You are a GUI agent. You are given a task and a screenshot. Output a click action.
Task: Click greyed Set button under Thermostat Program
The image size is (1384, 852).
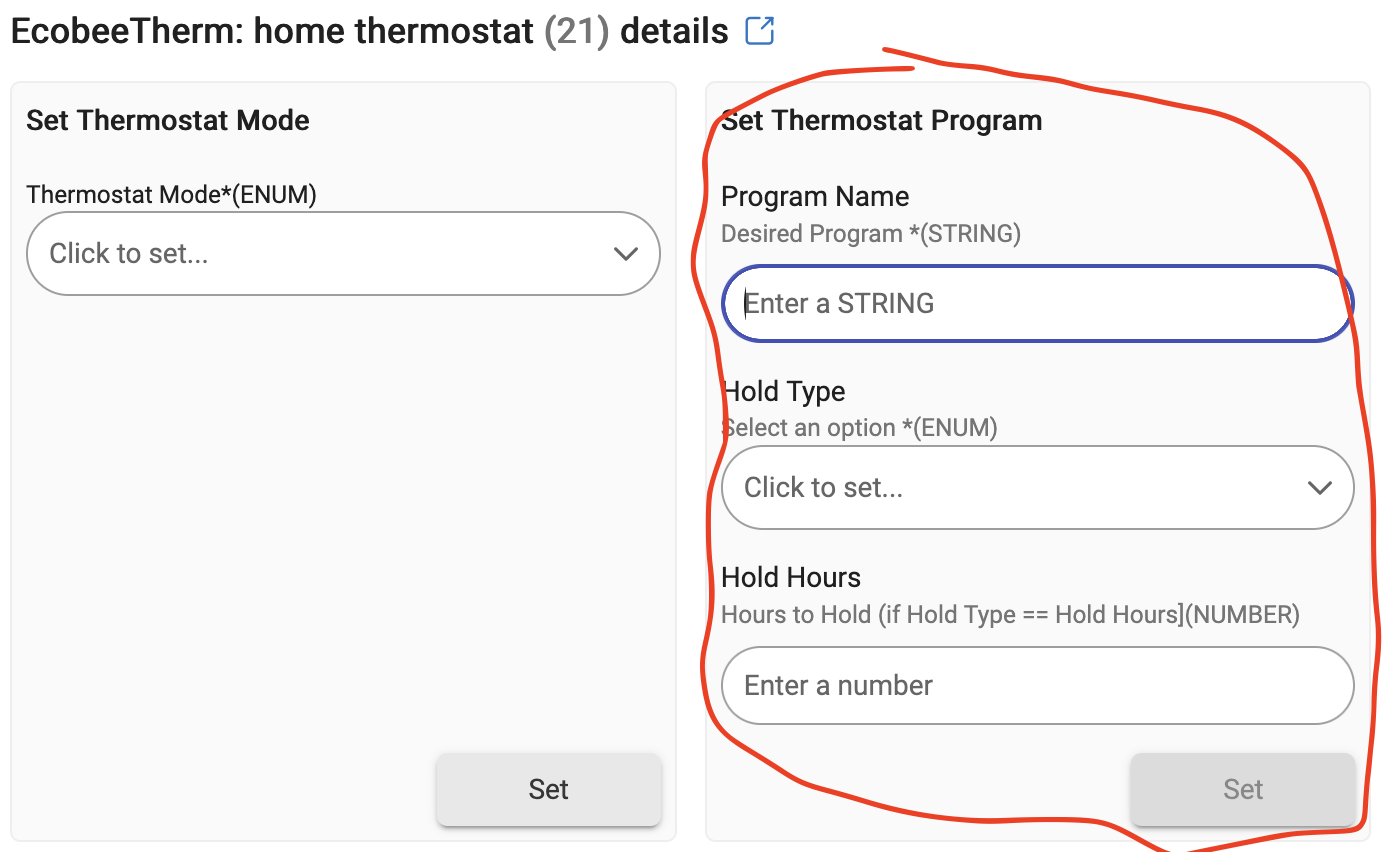coord(1243,789)
